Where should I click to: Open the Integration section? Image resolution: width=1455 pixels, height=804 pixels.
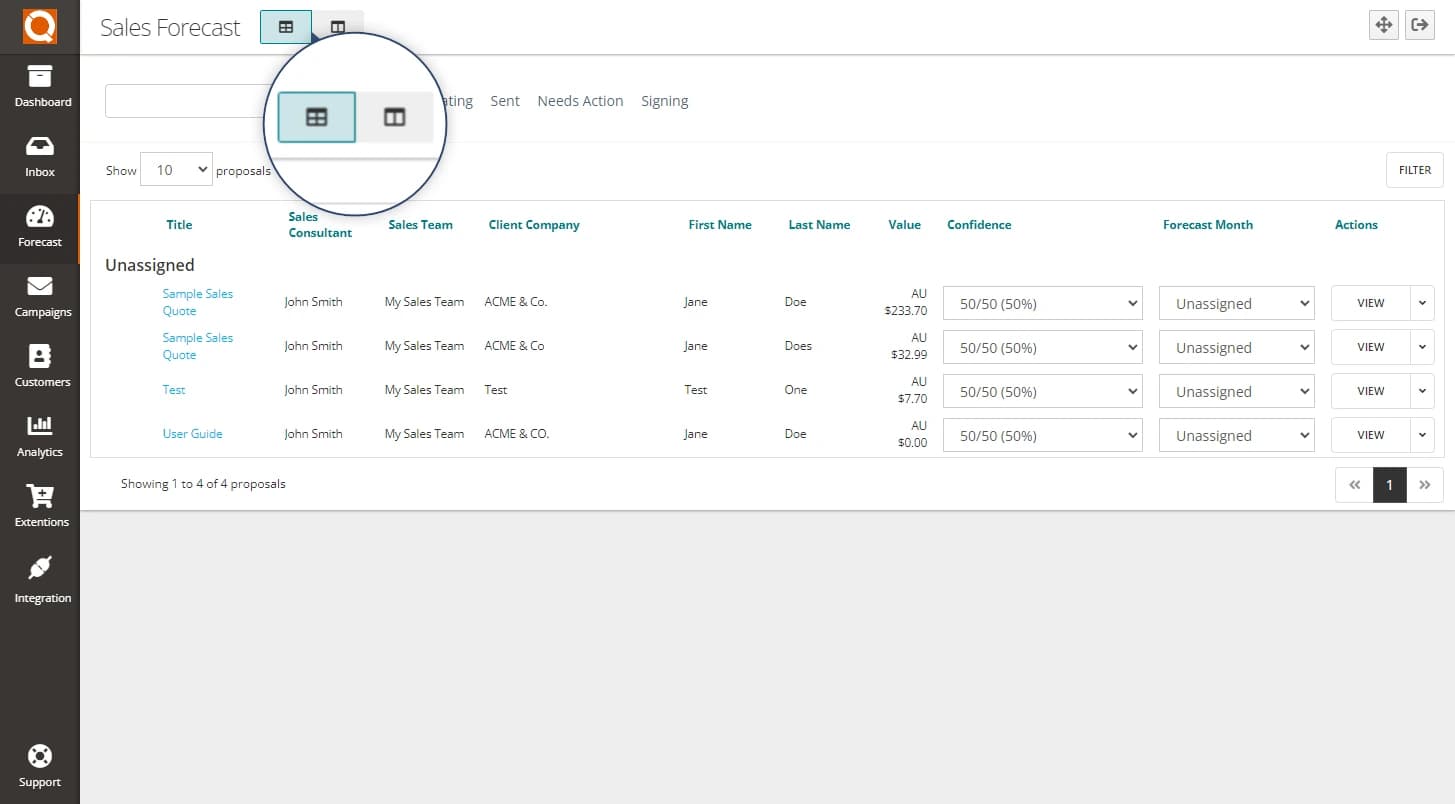pyautogui.click(x=40, y=580)
